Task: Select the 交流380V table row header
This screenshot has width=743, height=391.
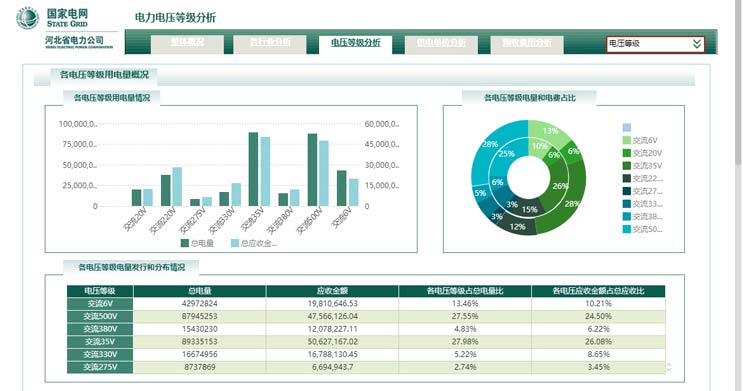Action: pyautogui.click(x=100, y=329)
